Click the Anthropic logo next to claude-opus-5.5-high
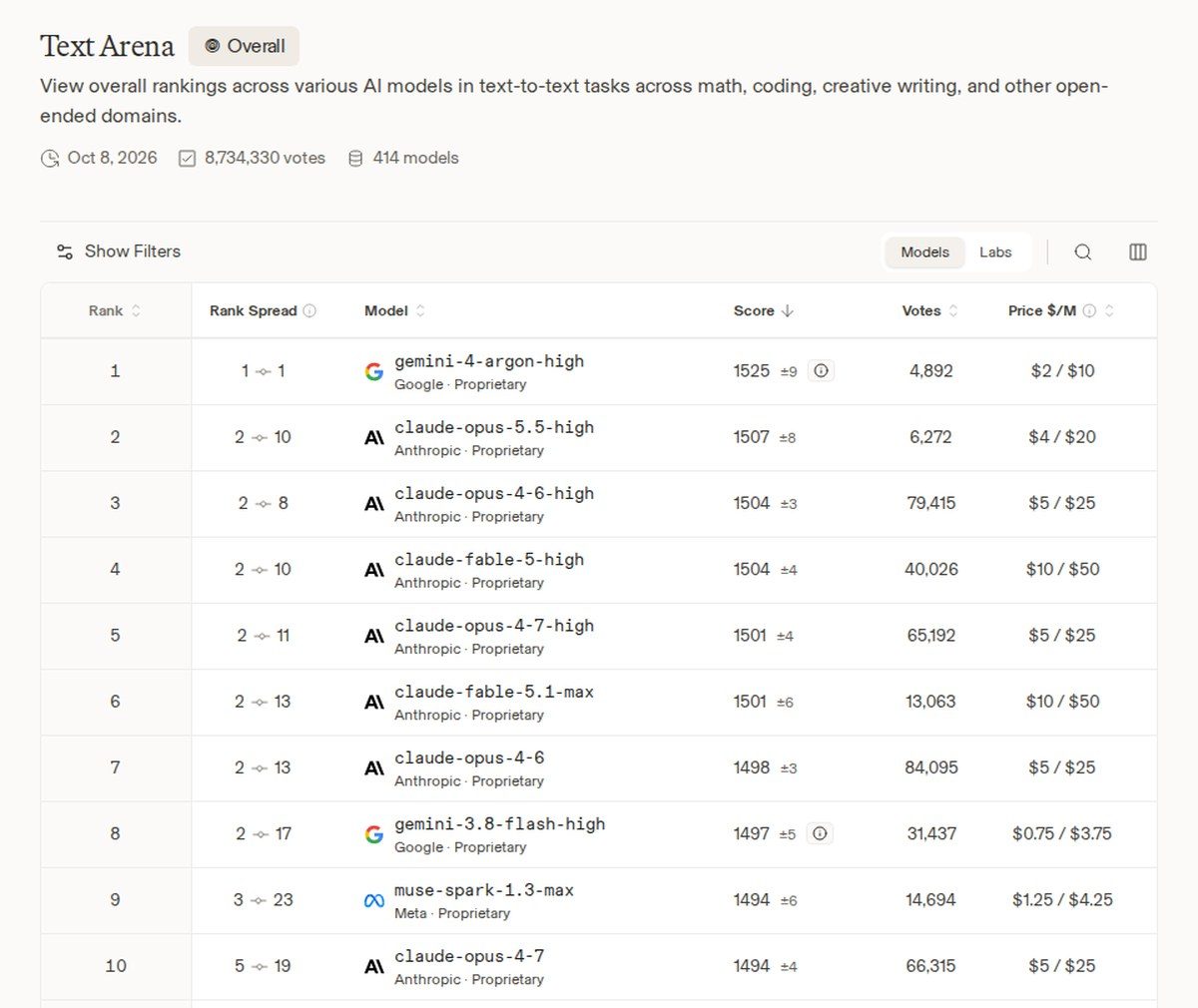Screen dimensions: 1198x1008 click(374, 437)
